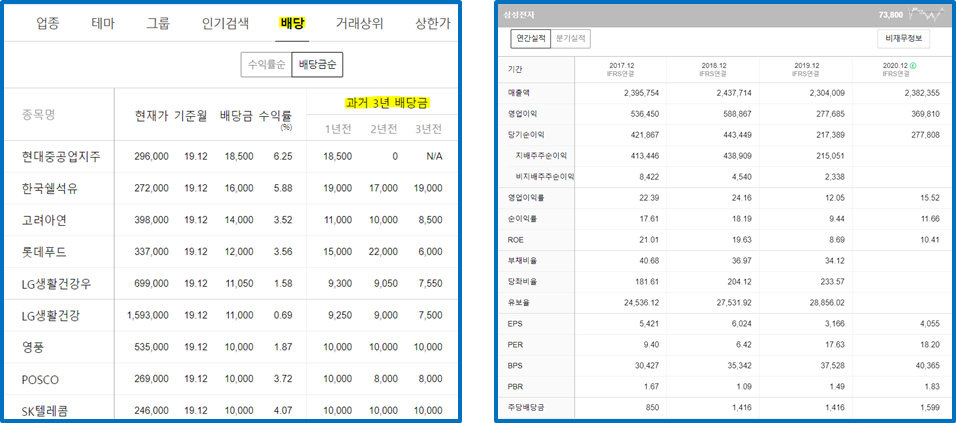The image size is (956, 423).
Task: Click the 2년전 sub-header
Action: coord(383,129)
